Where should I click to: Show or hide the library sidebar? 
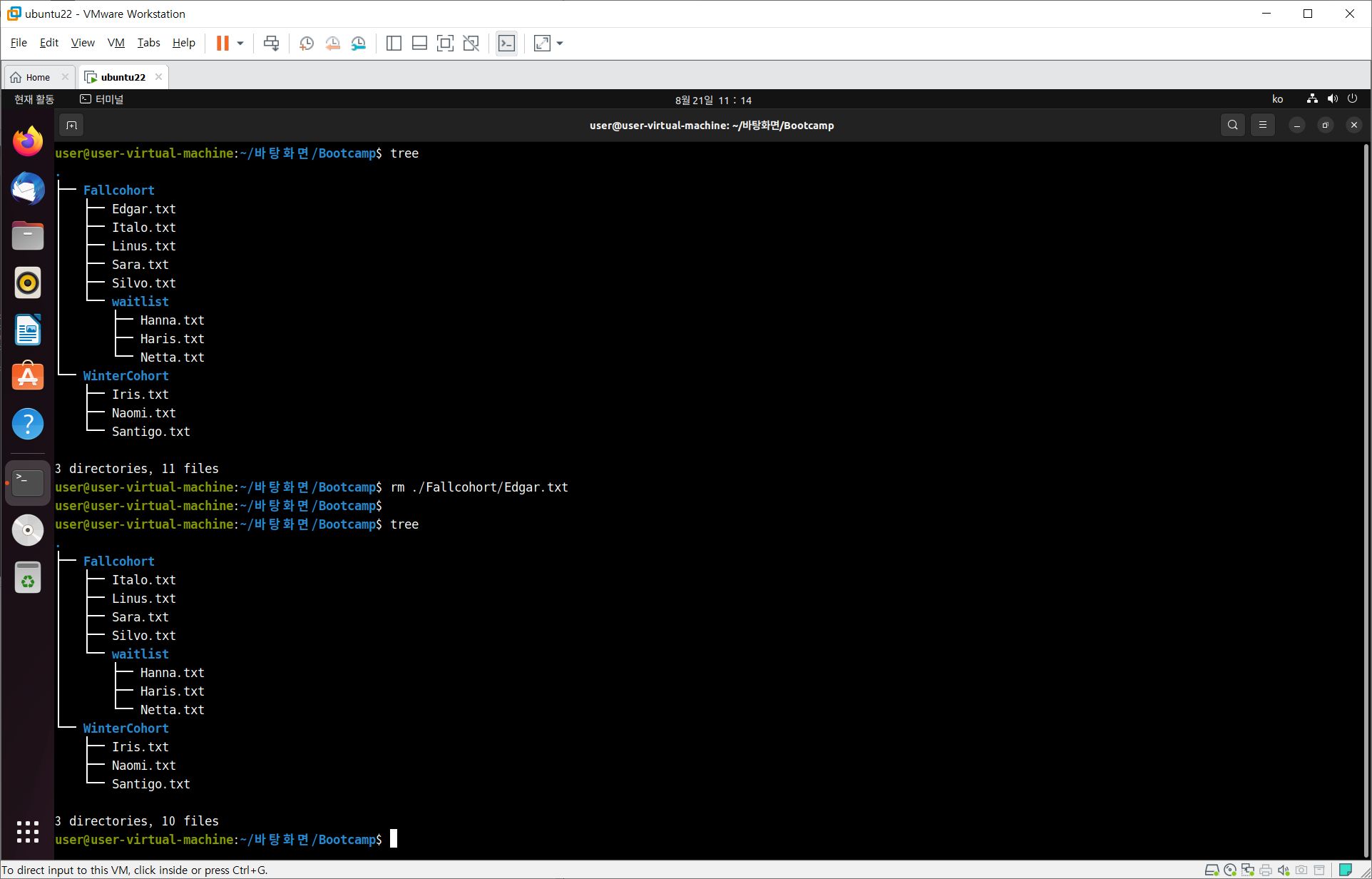click(x=394, y=44)
